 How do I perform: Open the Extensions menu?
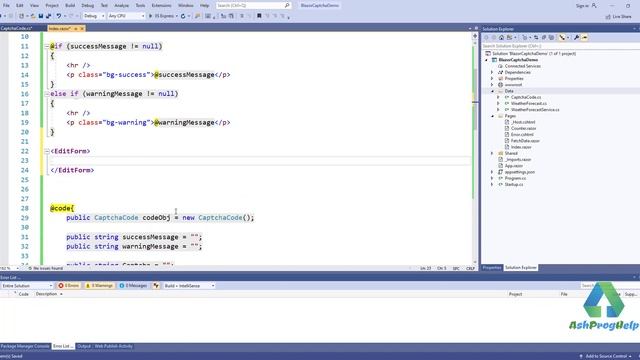click(161, 6)
